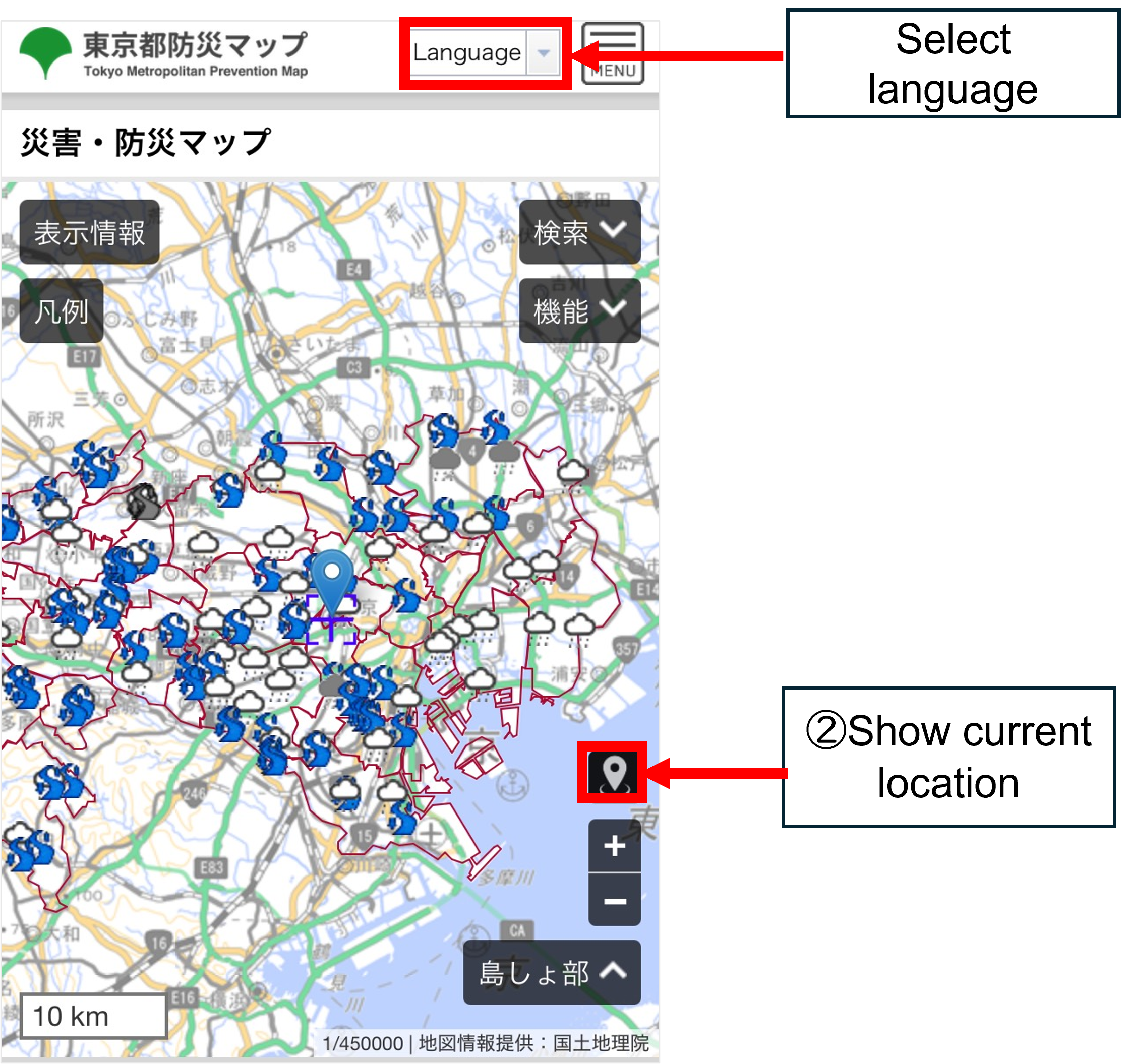Click the current location pin button

(613, 772)
